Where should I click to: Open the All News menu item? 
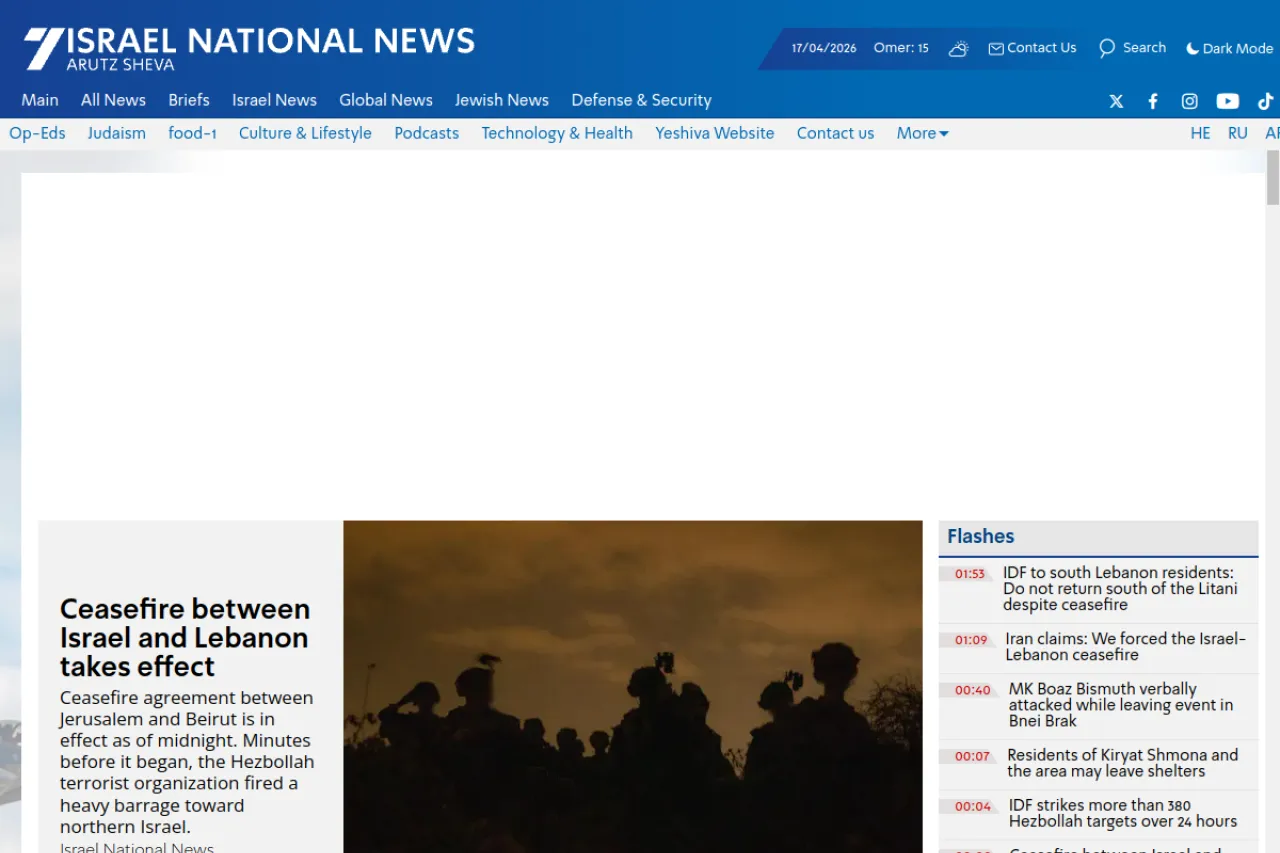coord(113,100)
